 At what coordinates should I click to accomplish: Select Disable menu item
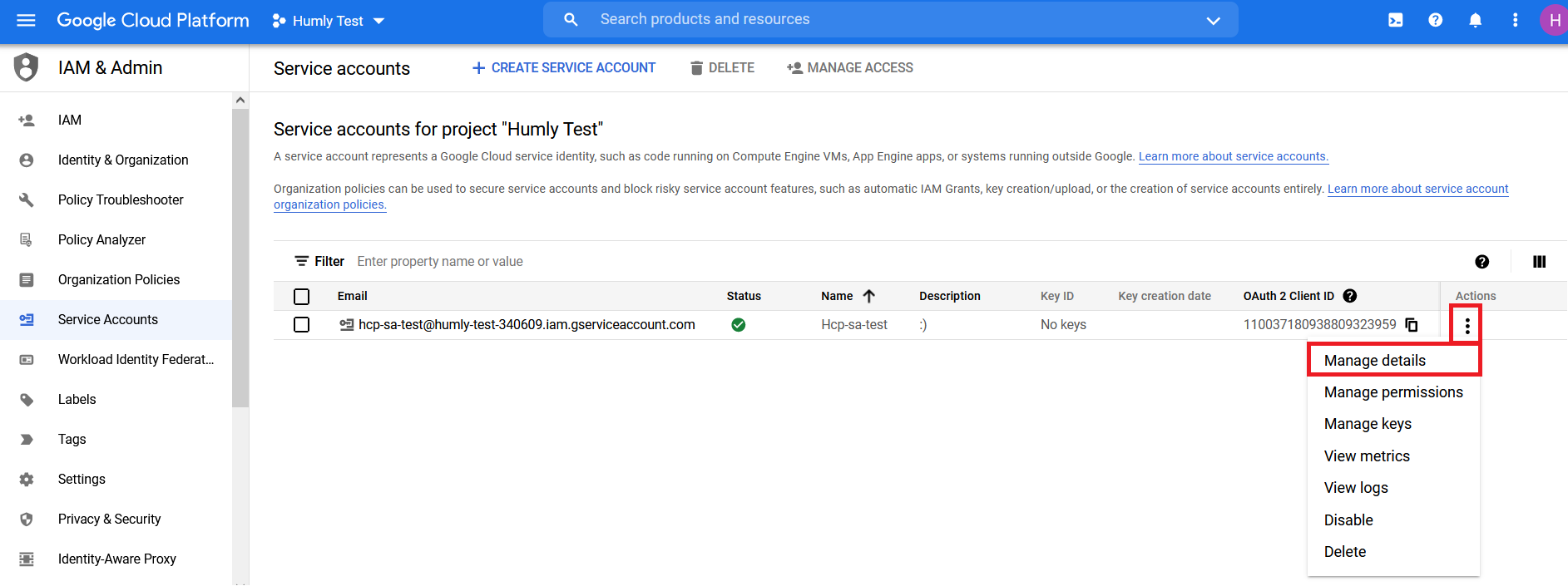1393,520
